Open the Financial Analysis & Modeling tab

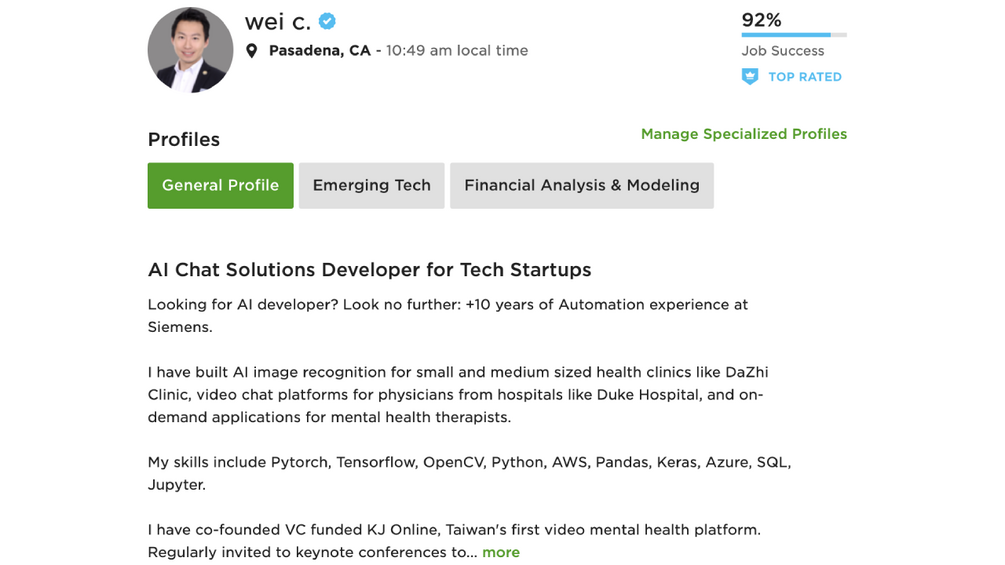click(581, 185)
